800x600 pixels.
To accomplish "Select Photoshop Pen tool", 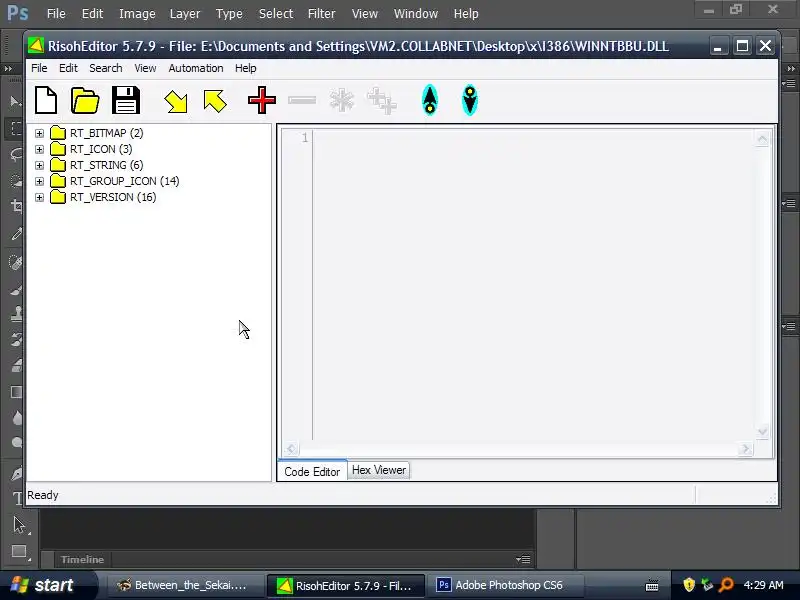I will 16,473.
